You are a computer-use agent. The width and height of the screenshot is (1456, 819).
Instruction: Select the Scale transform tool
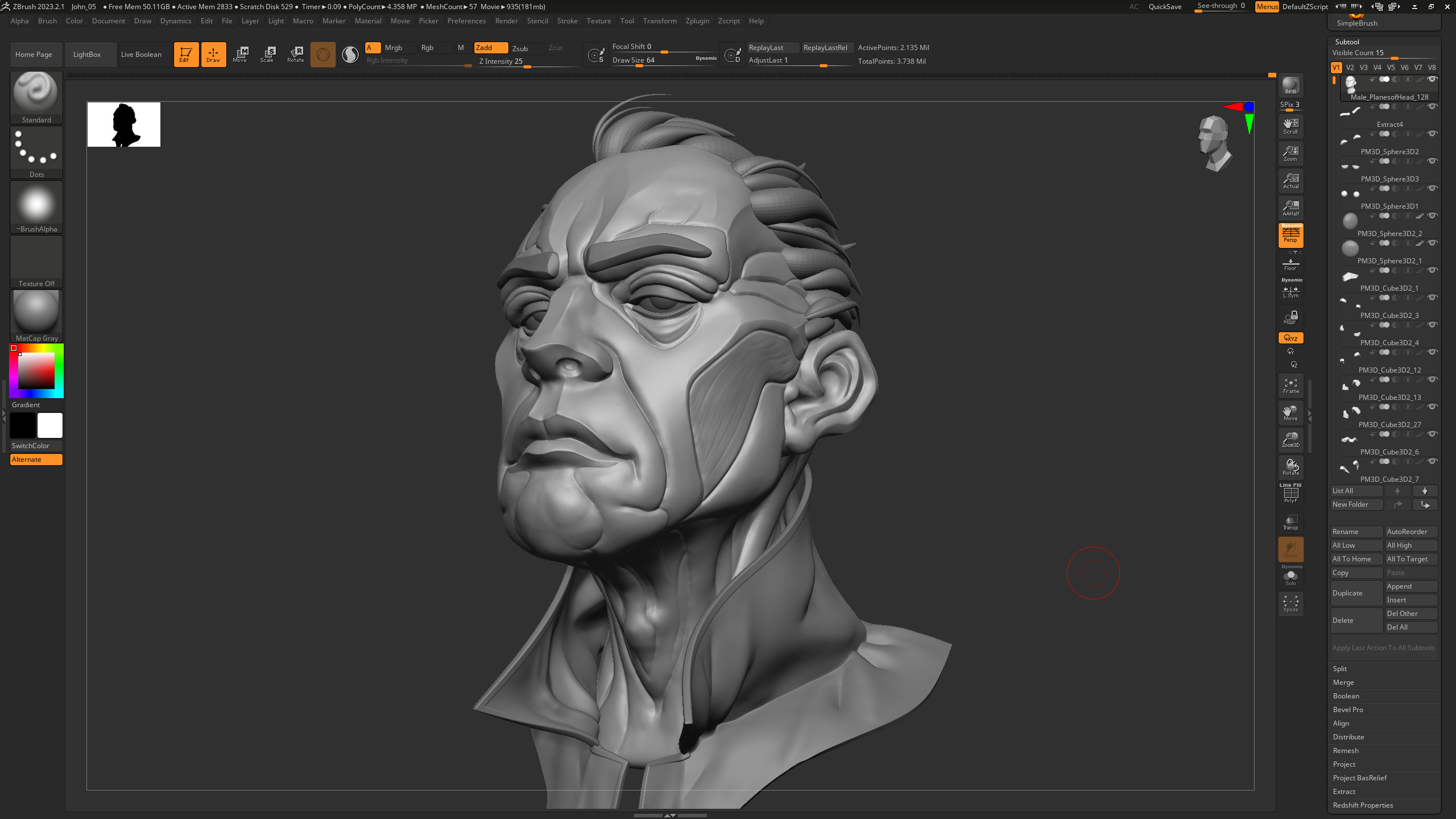pos(267,54)
